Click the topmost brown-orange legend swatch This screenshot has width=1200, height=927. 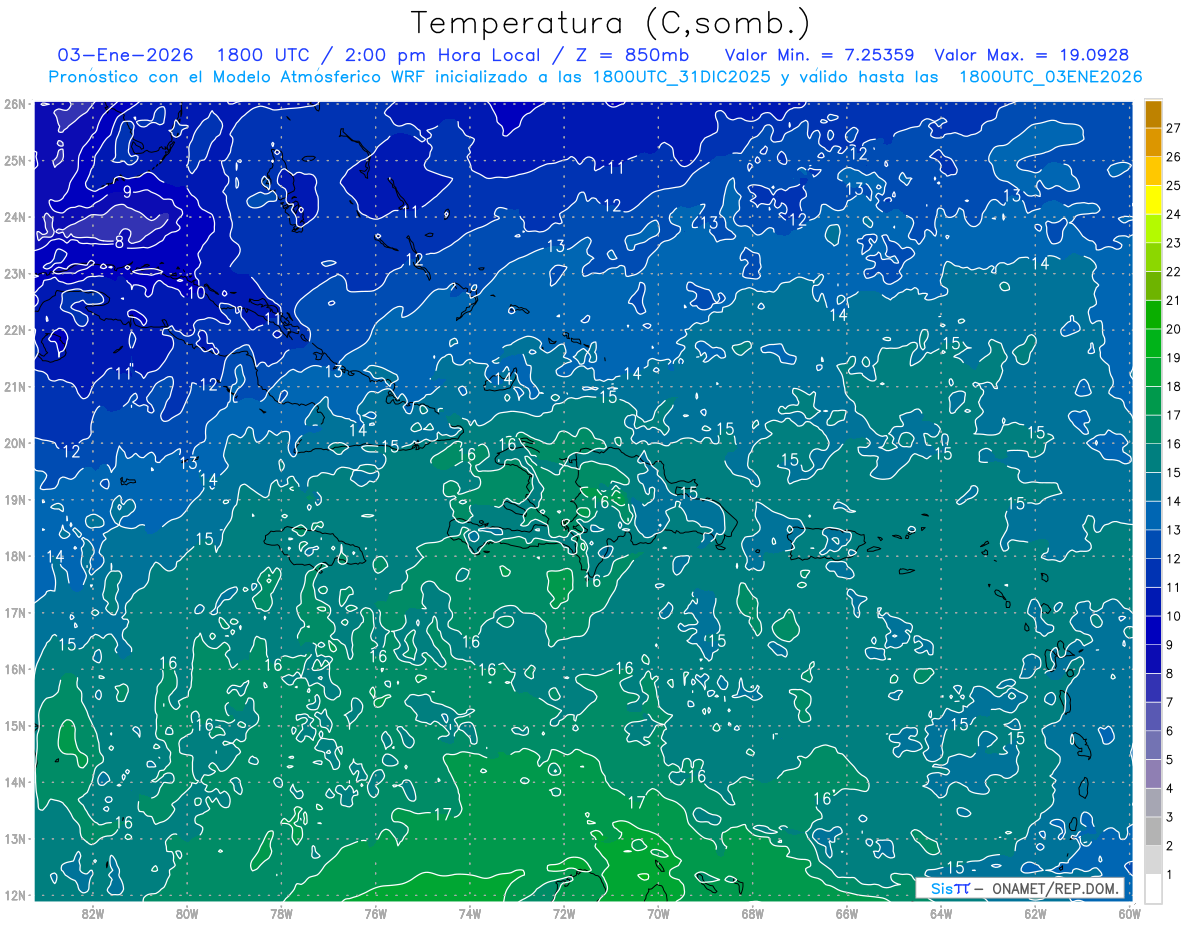tap(1153, 114)
